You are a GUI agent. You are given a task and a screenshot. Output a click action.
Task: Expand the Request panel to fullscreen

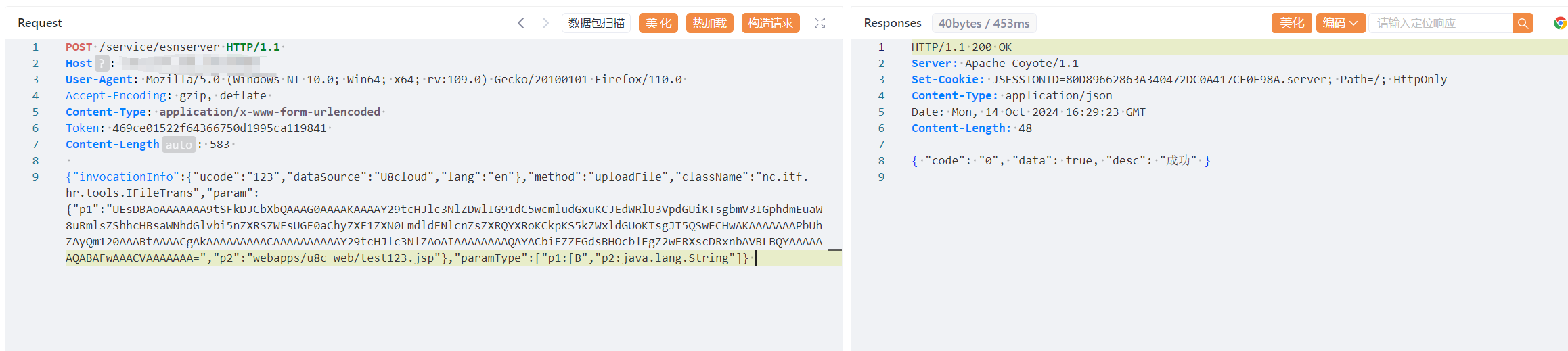[820, 23]
